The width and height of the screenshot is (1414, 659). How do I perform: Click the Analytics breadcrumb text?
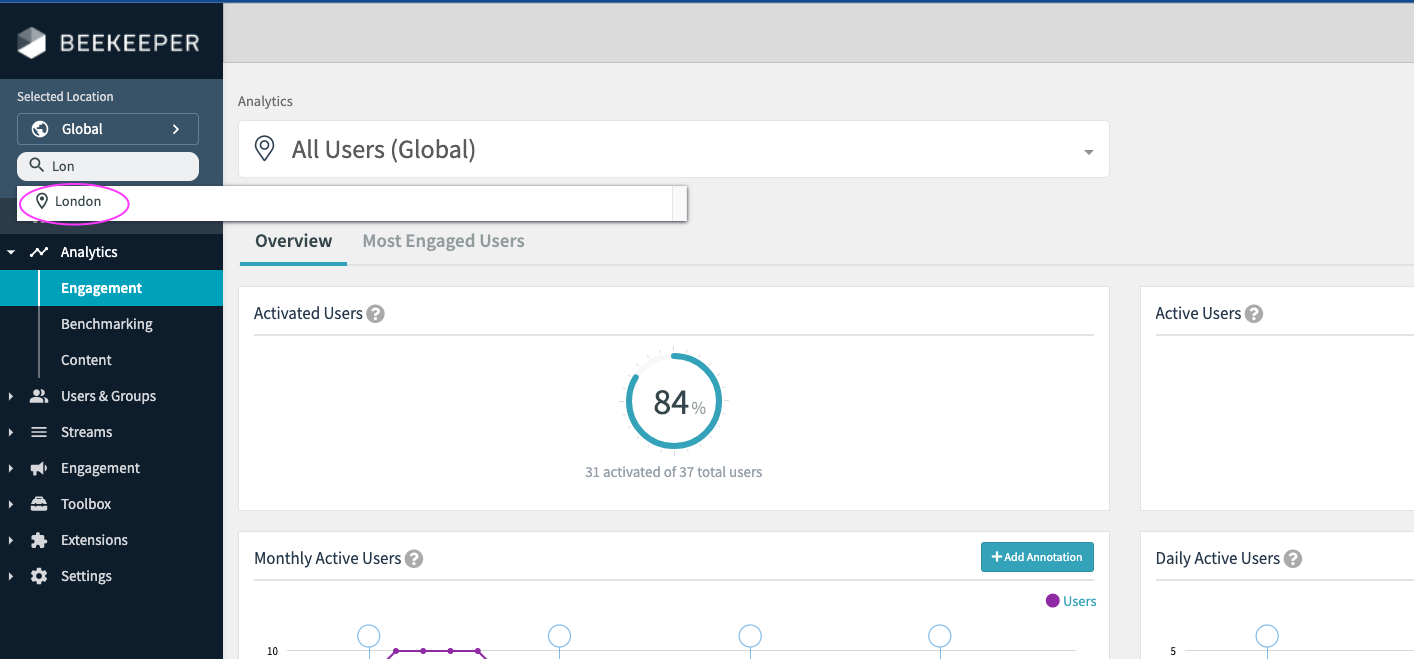[x=265, y=101]
